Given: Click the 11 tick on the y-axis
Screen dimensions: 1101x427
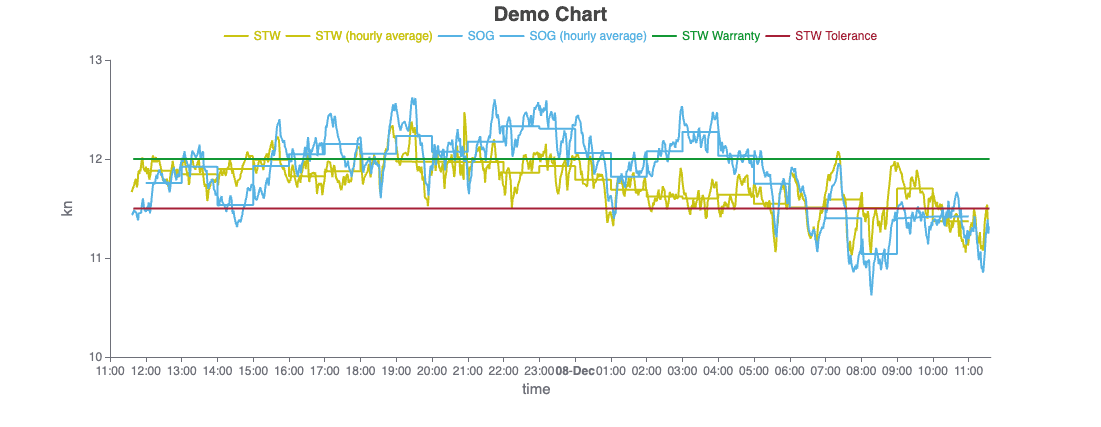Looking at the screenshot, I should click(x=98, y=258).
